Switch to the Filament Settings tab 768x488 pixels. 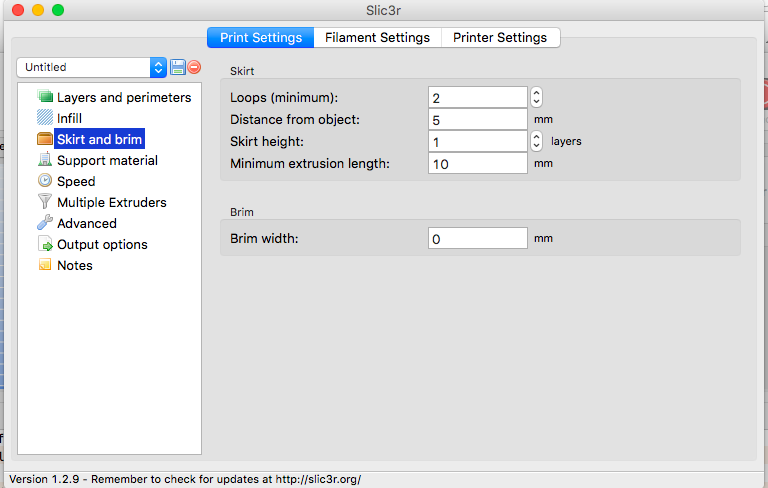pos(378,38)
